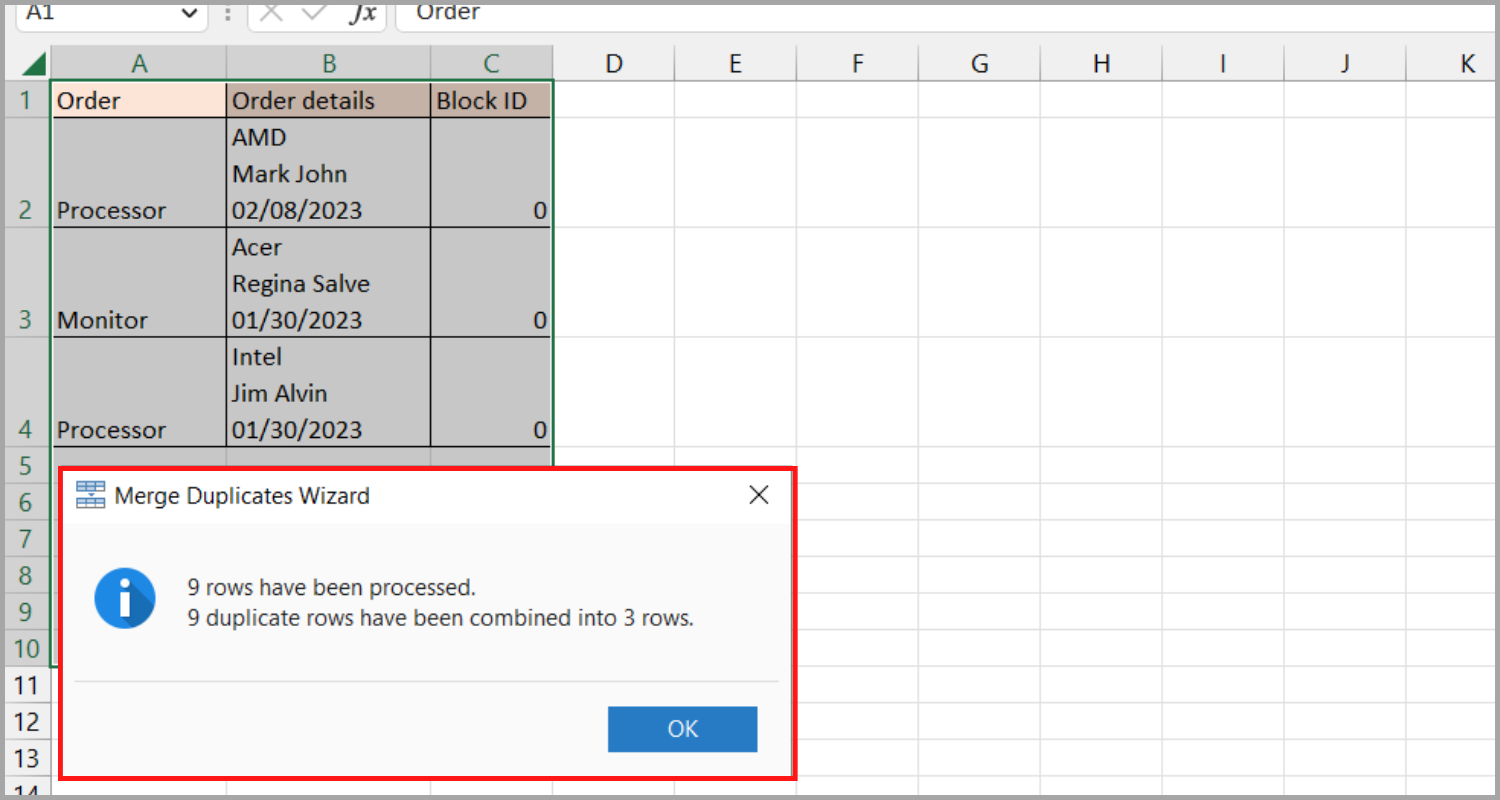
Task: Click the "Block ID" header cell
Action: 490,101
